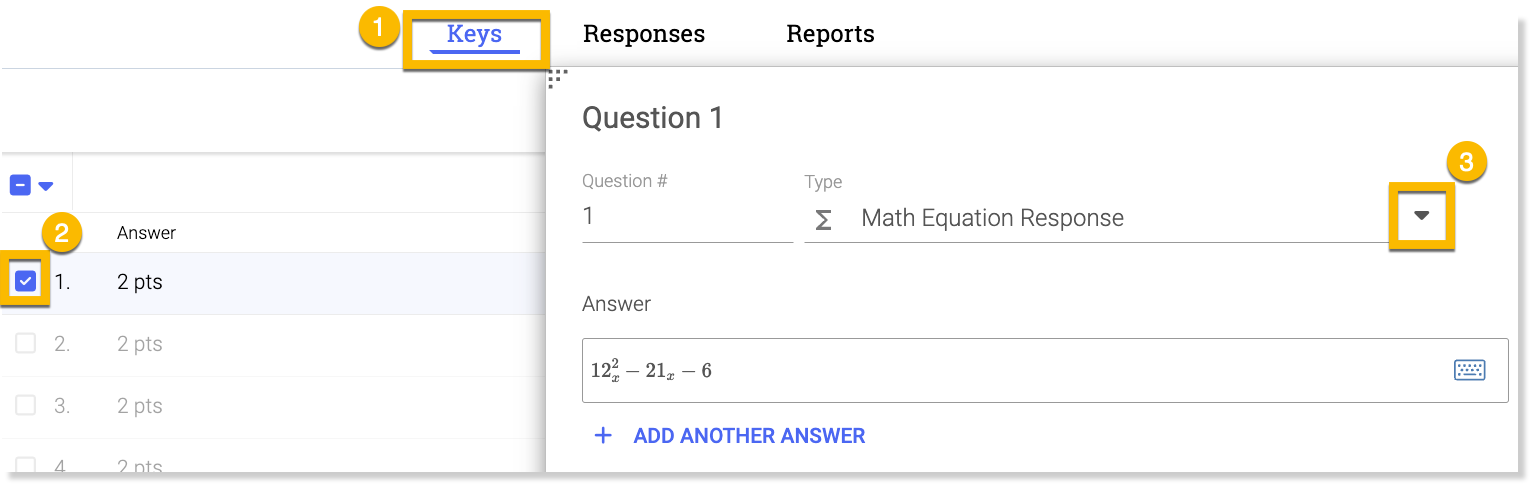Click ADD ANOTHER ANSWER link

click(749, 436)
